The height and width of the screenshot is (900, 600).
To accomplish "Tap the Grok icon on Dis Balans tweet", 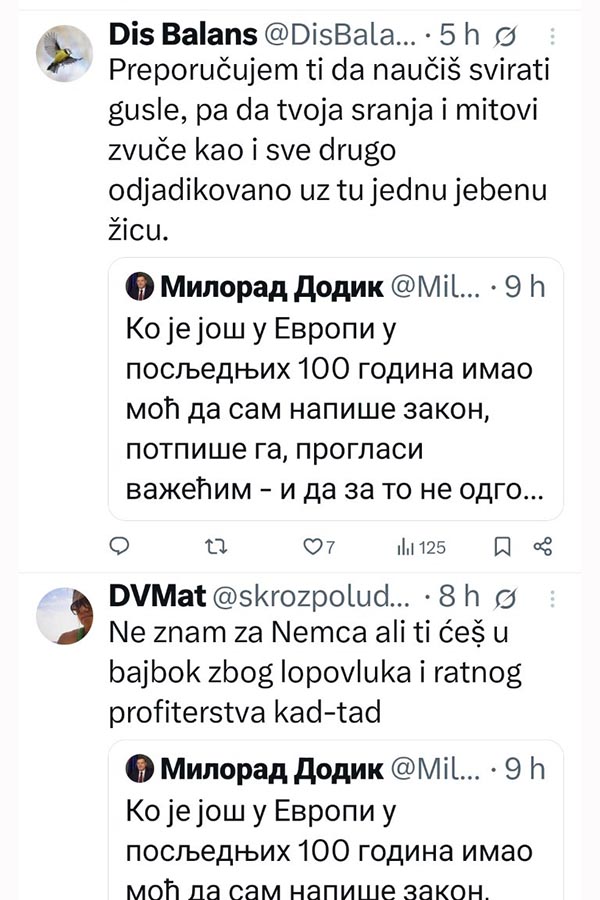I will 506,35.
